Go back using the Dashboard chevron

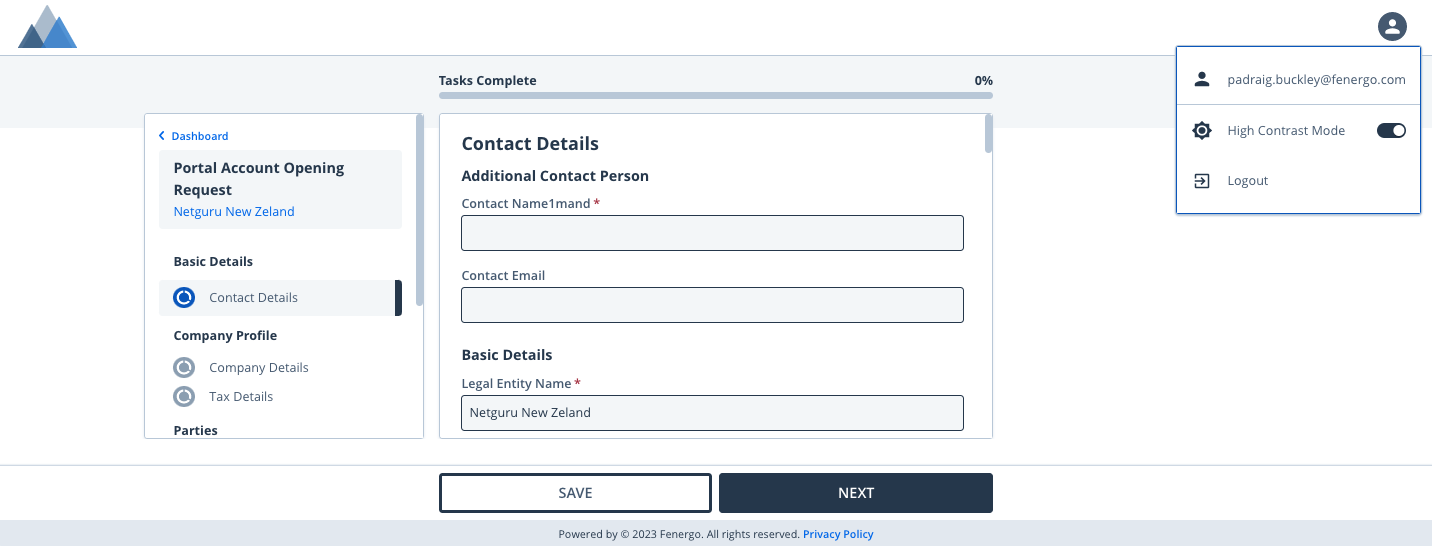click(162, 136)
